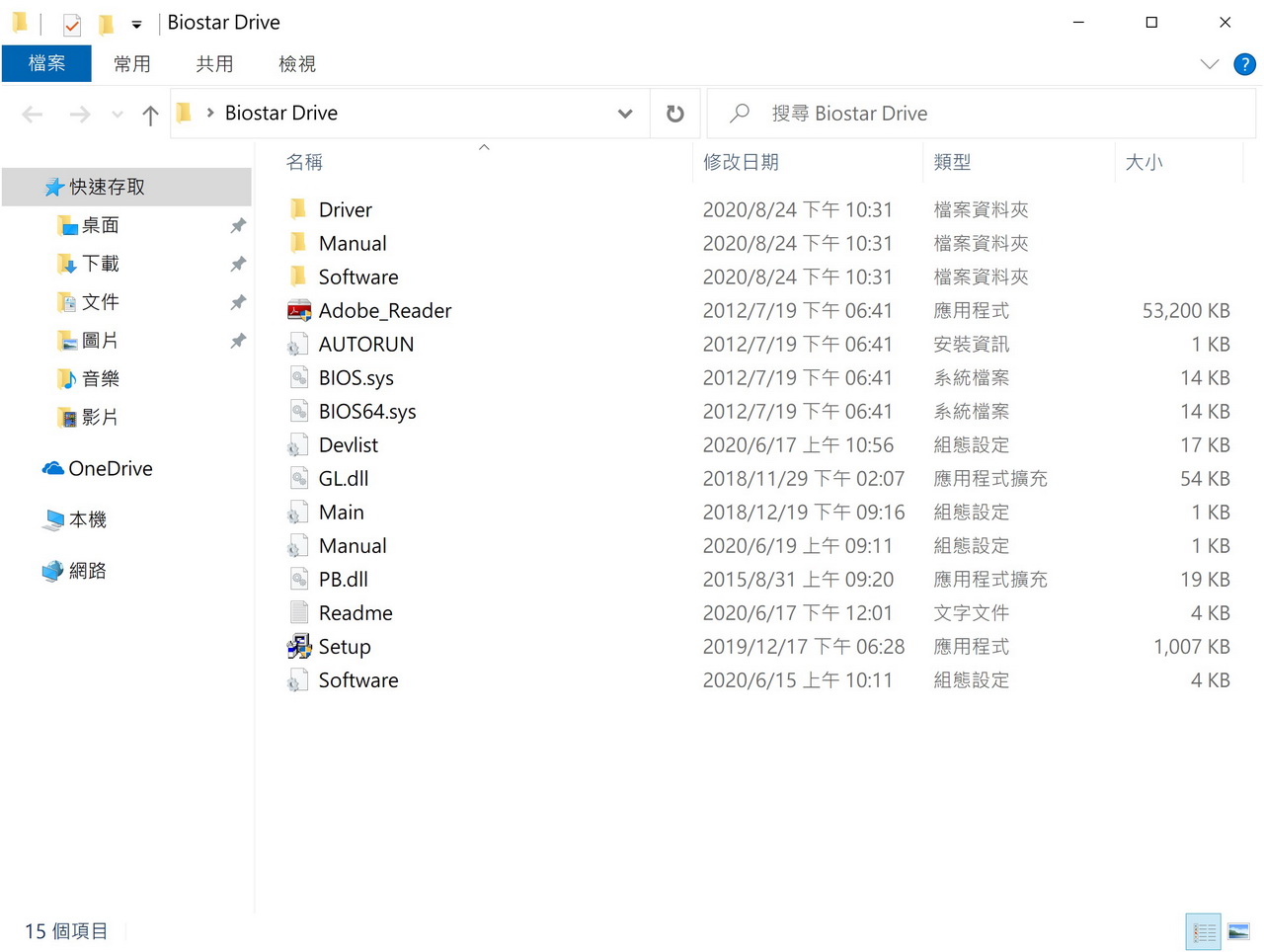Open the quick access toolbar dropdown arrow
The width and height of the screenshot is (1264, 952).
pyautogui.click(x=136, y=25)
